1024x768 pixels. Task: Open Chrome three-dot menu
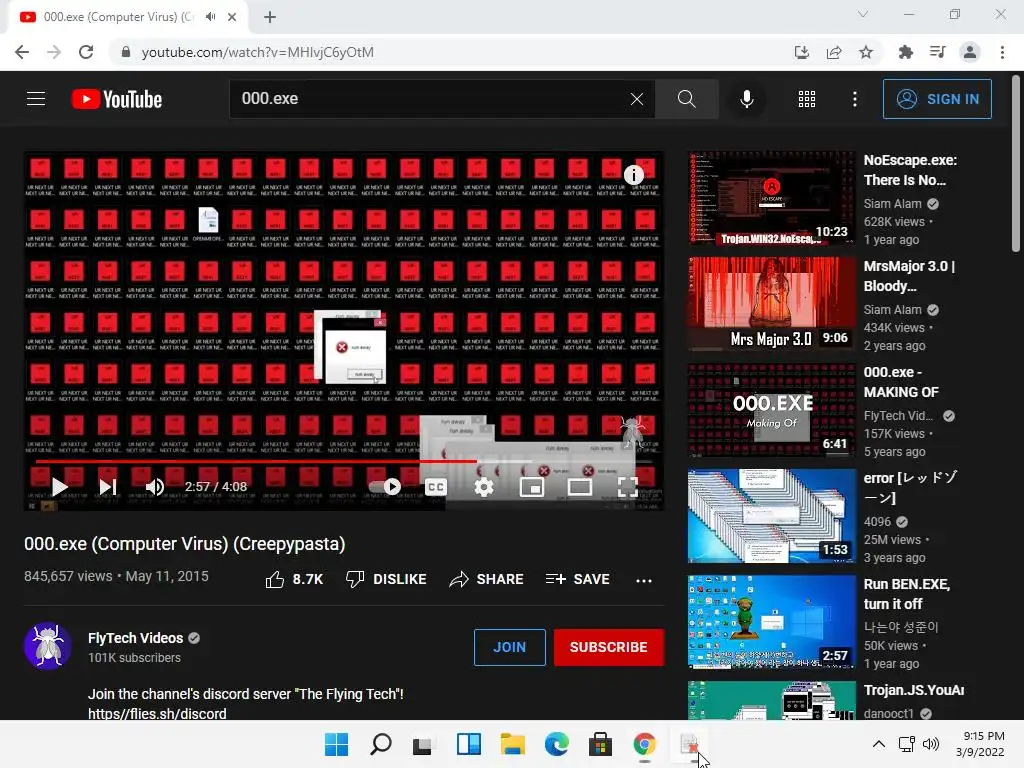[x=1002, y=52]
